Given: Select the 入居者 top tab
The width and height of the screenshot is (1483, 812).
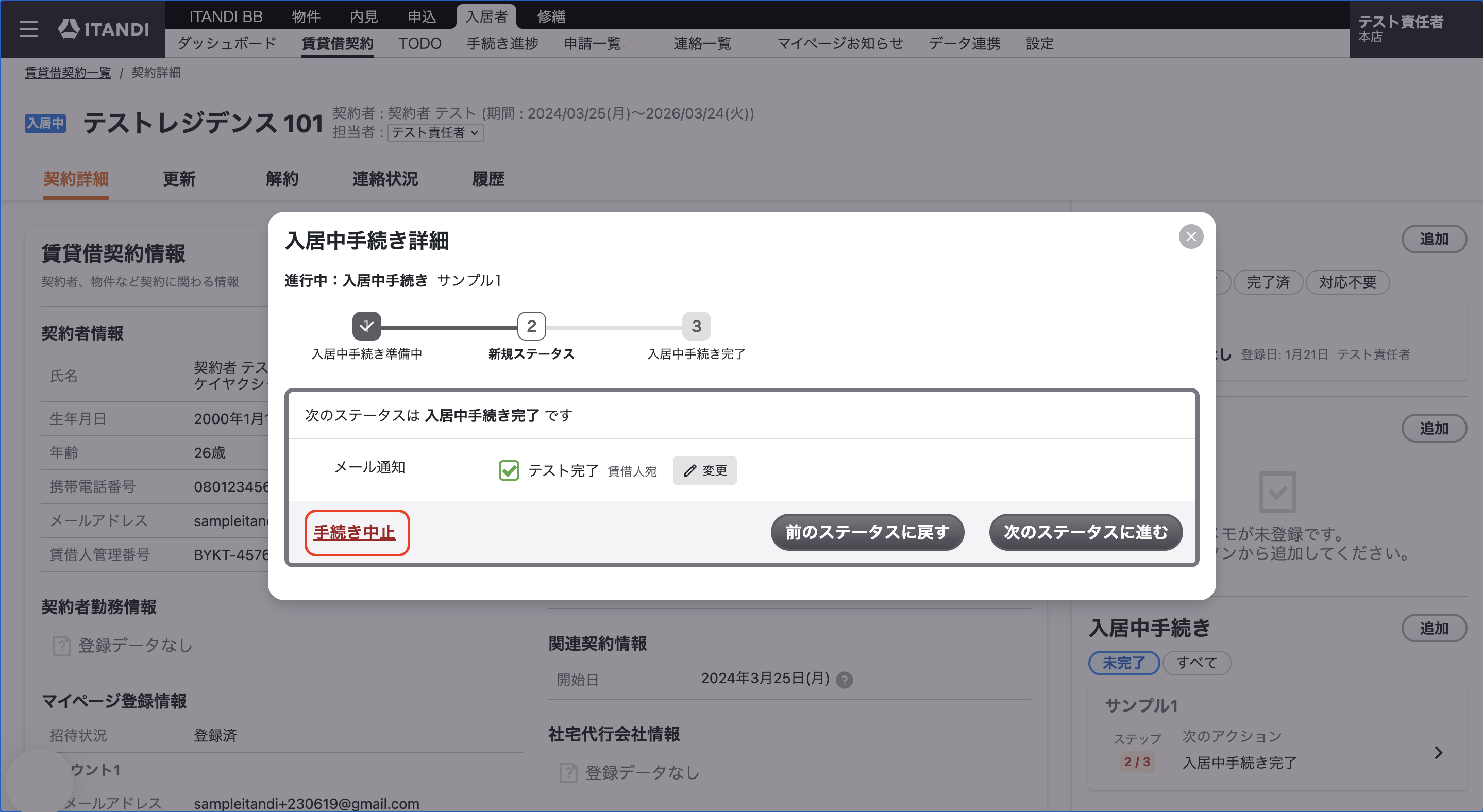Looking at the screenshot, I should click(x=486, y=16).
